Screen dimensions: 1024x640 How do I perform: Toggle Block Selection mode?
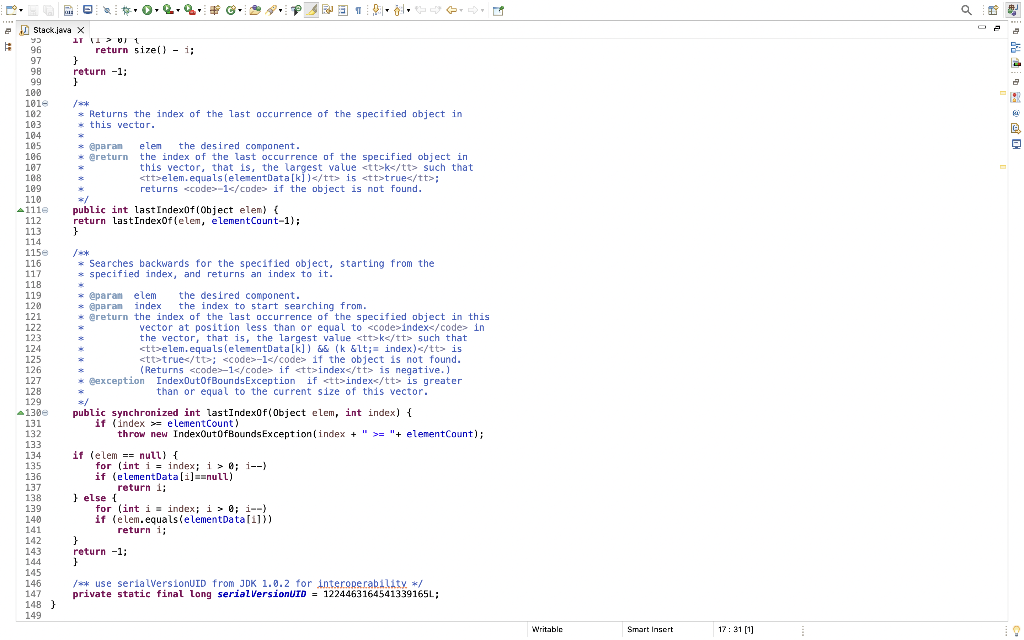[x=343, y=10]
